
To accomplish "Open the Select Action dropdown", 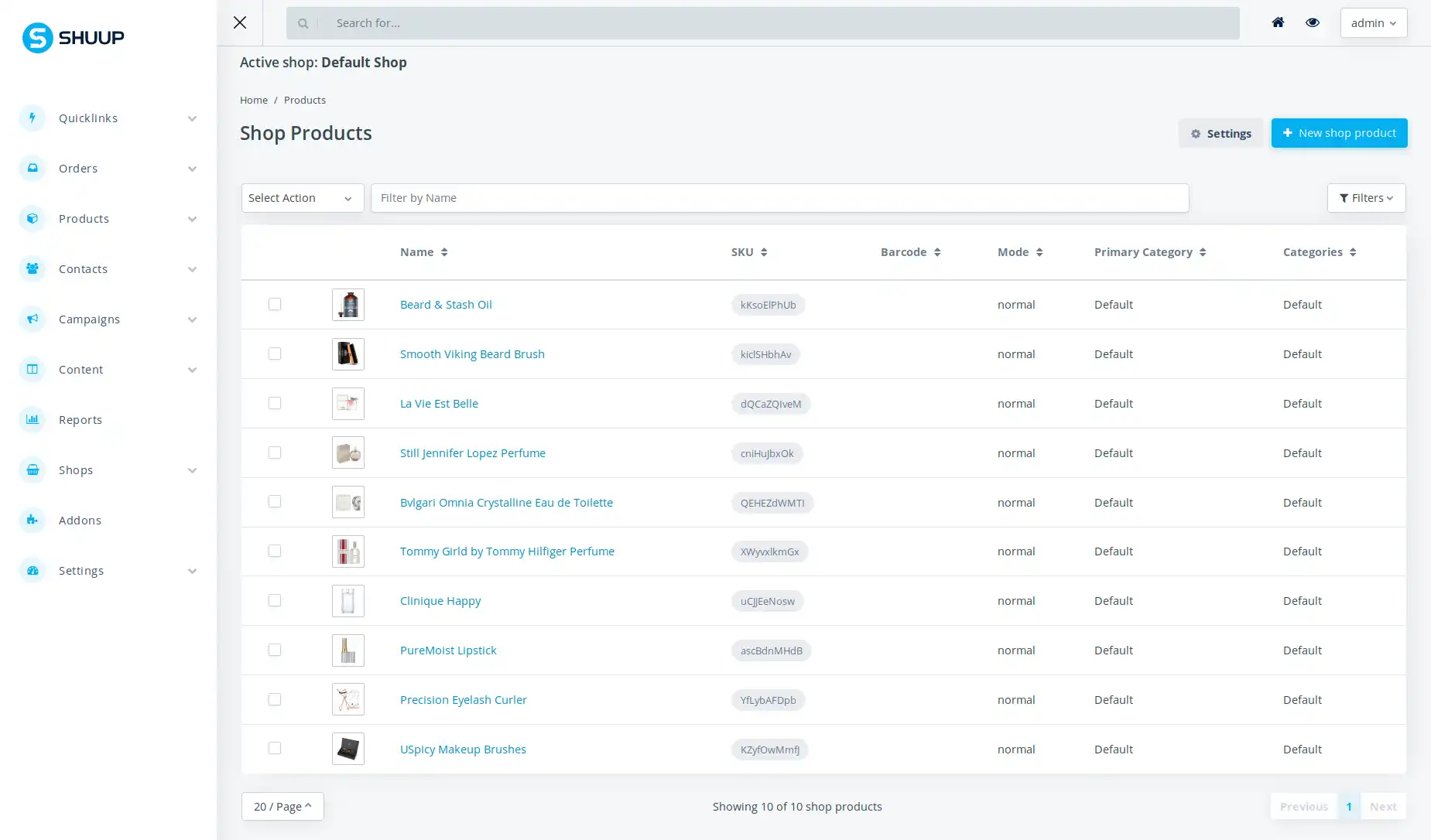I will click(x=302, y=198).
